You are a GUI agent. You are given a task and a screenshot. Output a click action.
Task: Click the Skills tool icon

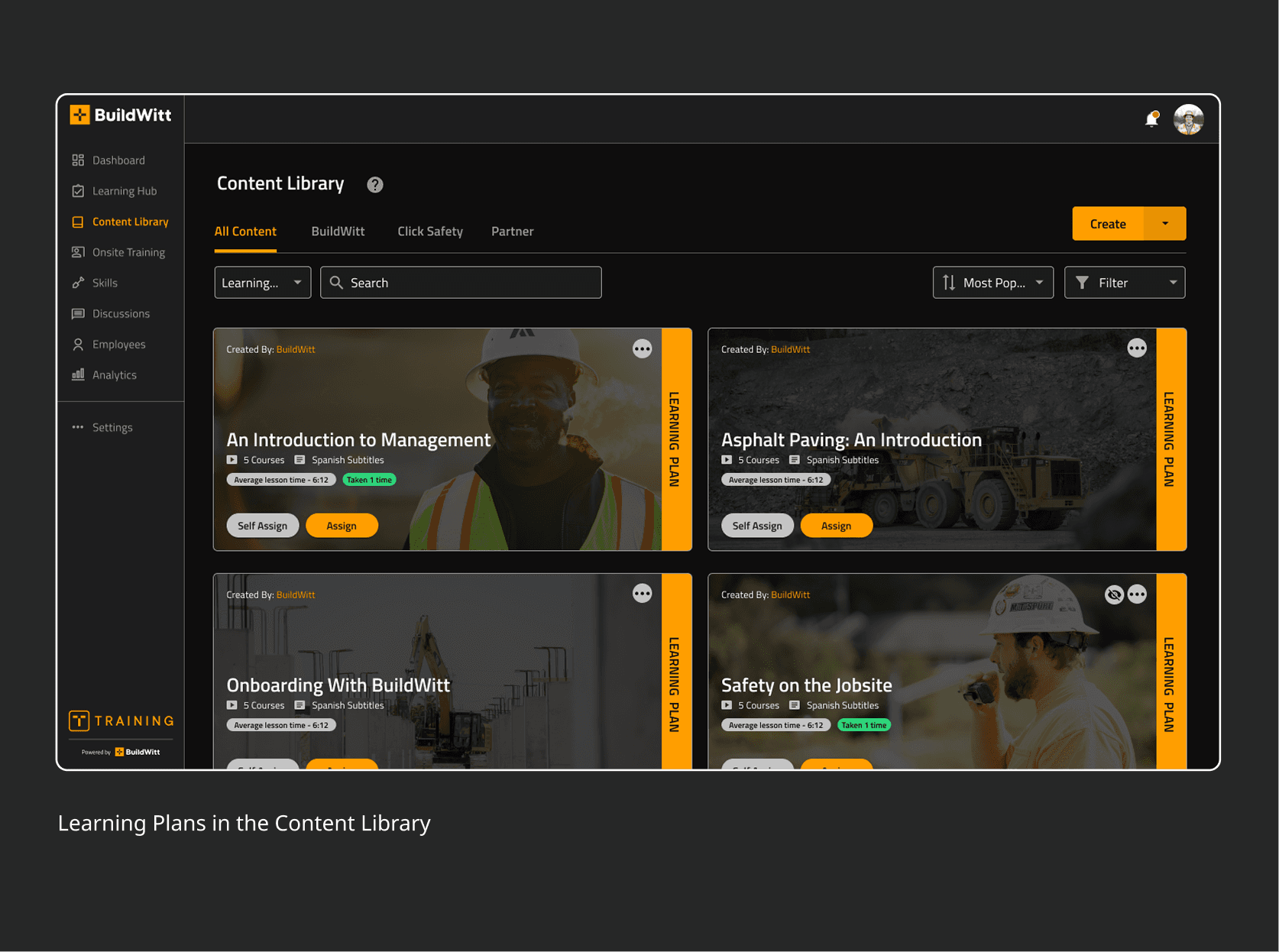tap(78, 283)
